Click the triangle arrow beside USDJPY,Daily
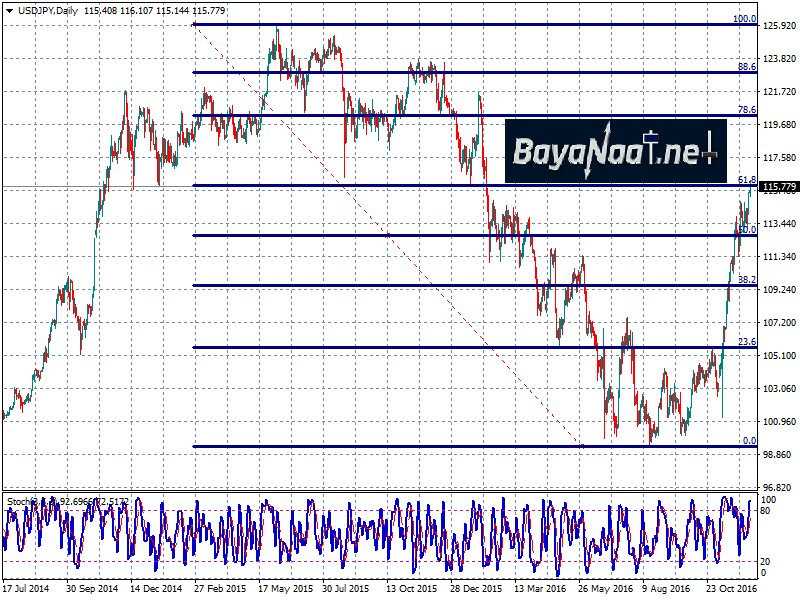The height and width of the screenshot is (600, 800). pos(8,9)
